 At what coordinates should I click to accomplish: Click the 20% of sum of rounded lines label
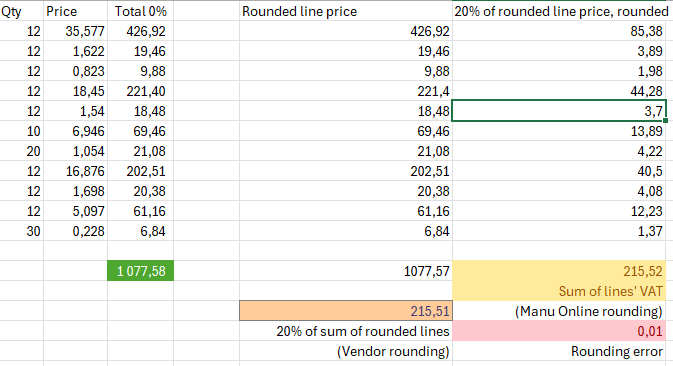click(x=346, y=331)
